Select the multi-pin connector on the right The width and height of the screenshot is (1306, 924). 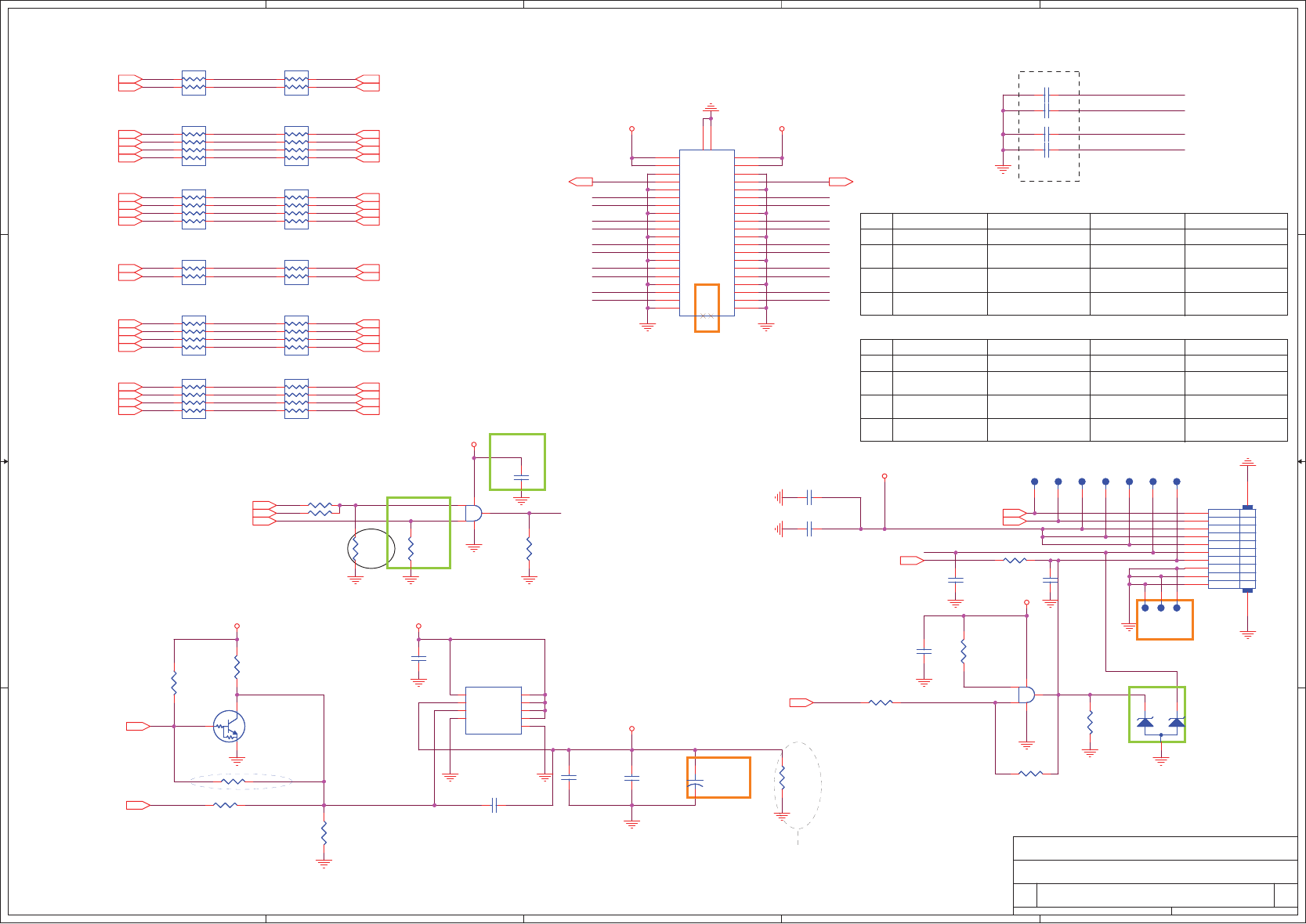point(1232,549)
